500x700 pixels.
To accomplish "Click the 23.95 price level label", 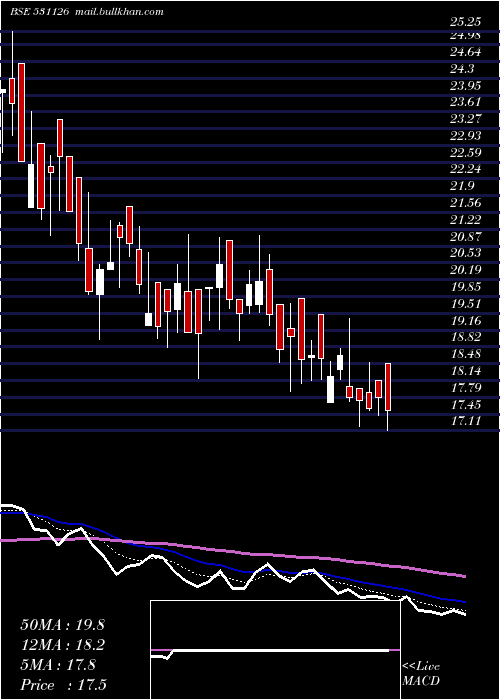I will point(467,85).
